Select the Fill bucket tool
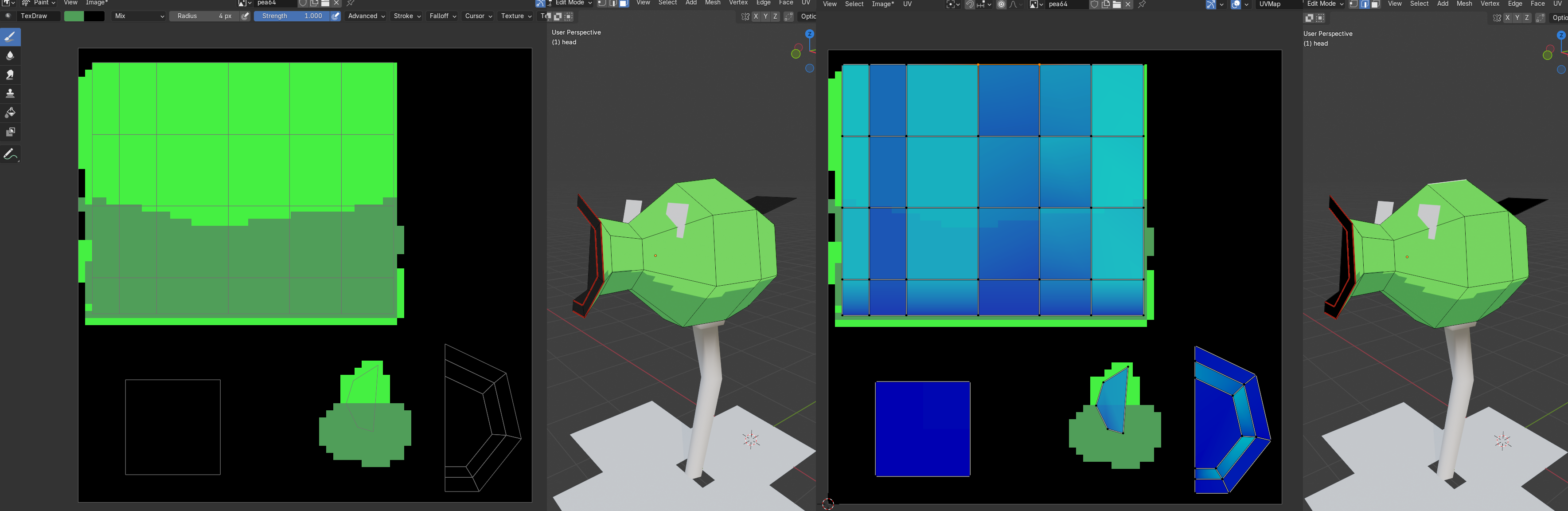The image size is (1568, 511). [10, 113]
